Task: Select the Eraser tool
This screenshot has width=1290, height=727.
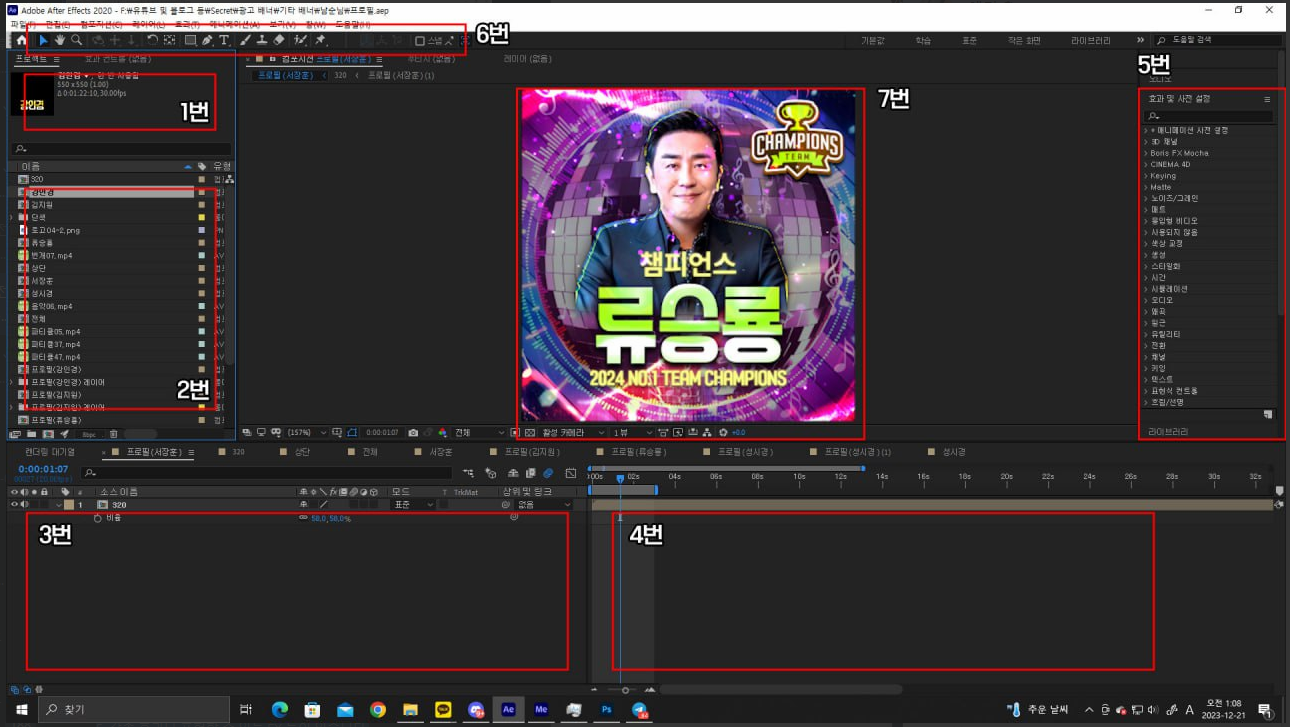Action: (x=279, y=41)
